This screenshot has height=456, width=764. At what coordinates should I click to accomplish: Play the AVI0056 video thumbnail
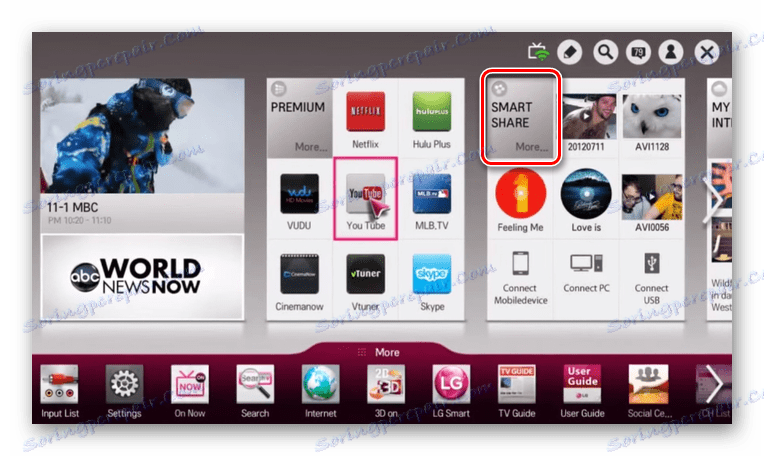click(x=652, y=197)
